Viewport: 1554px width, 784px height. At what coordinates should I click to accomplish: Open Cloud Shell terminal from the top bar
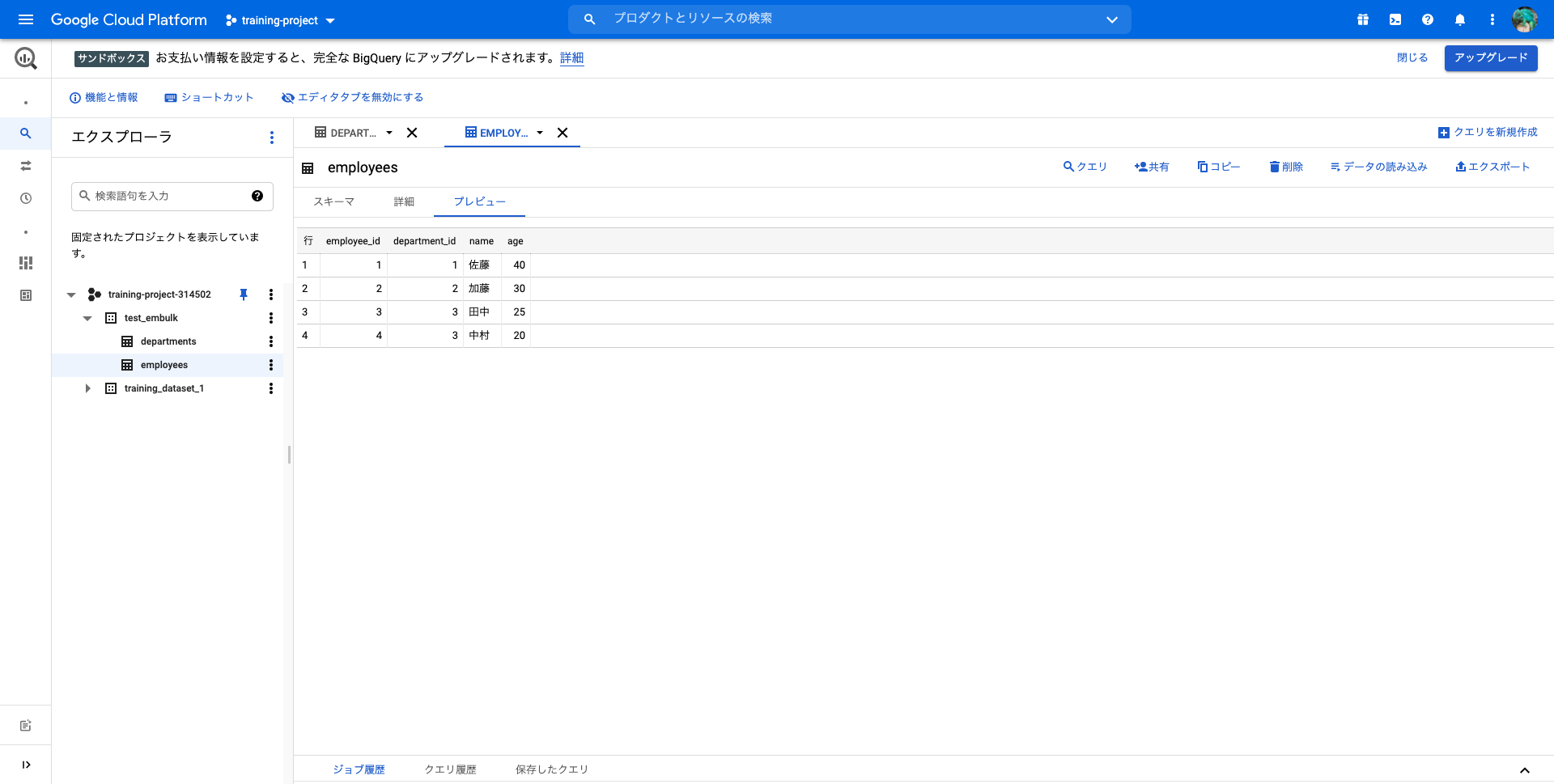(1395, 19)
